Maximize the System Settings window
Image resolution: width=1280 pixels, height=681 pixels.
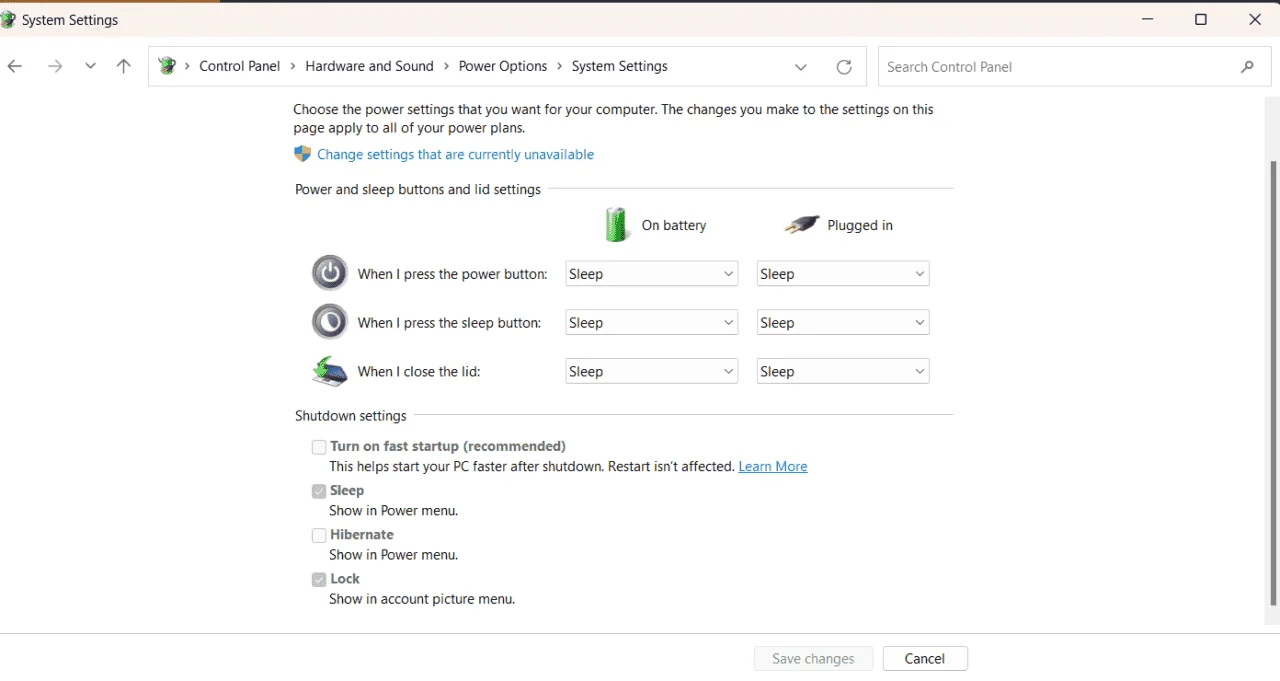1201,20
